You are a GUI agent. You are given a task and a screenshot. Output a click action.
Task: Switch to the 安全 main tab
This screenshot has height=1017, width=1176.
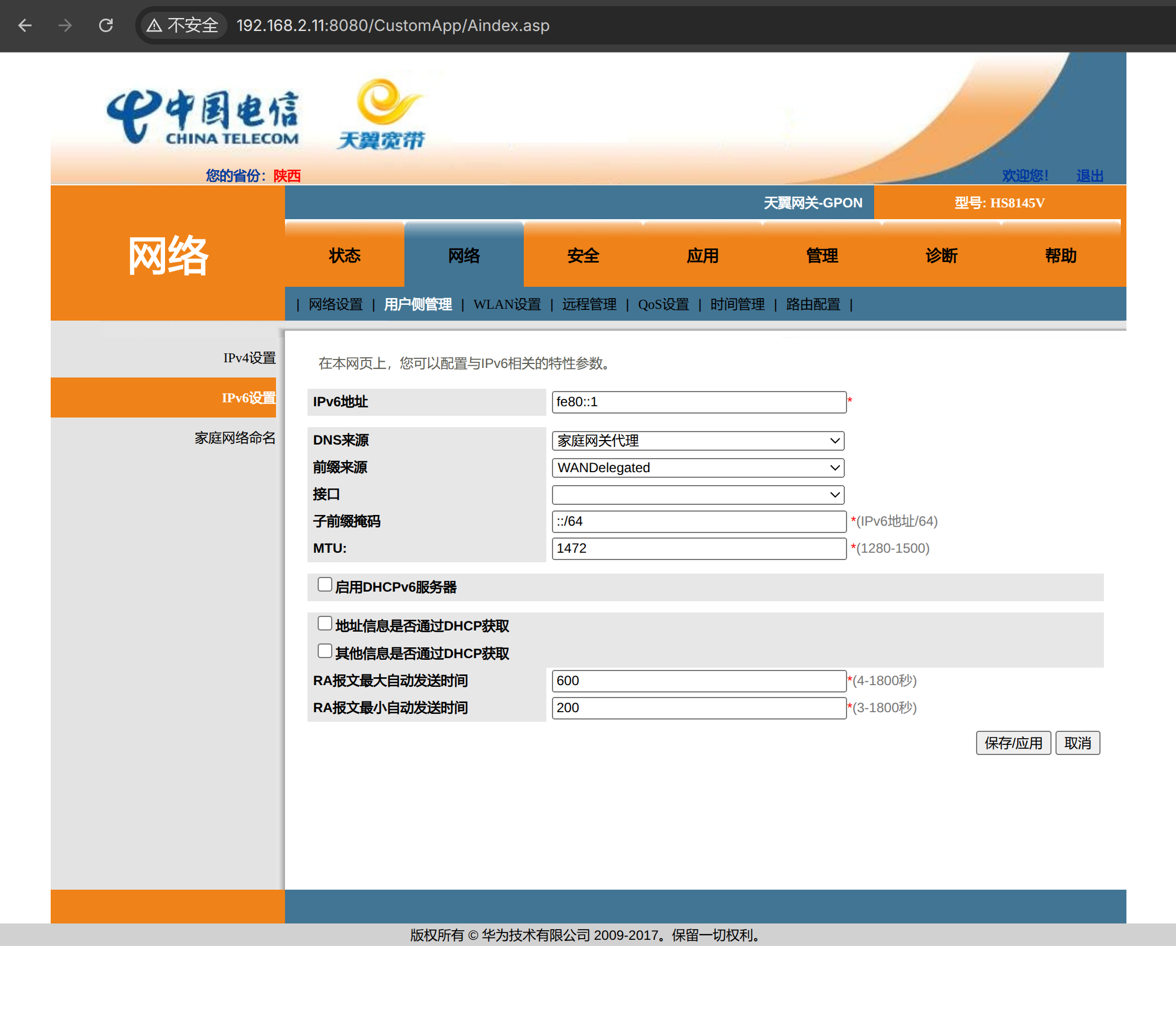pos(583,256)
